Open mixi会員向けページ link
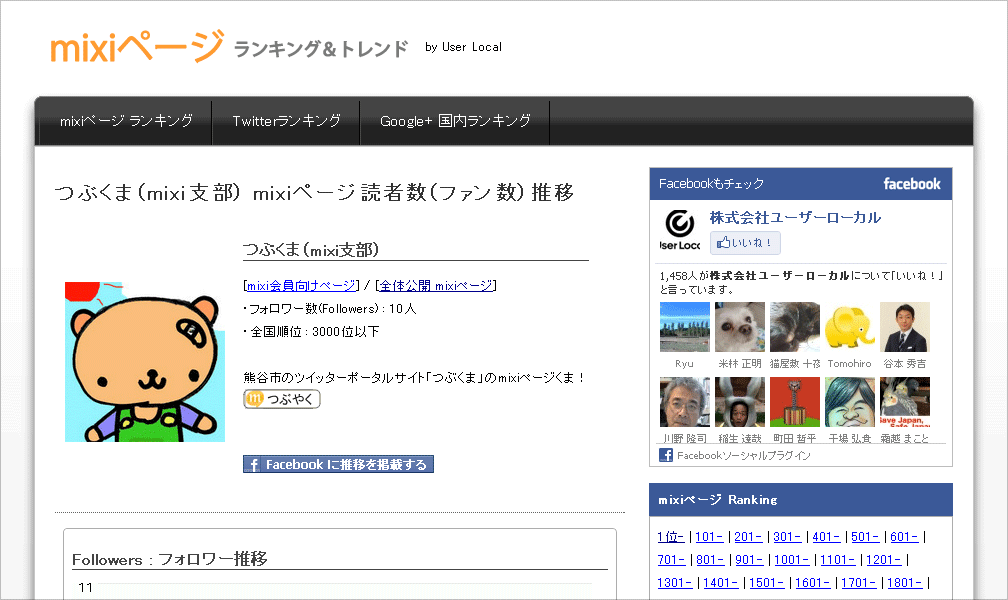The width and height of the screenshot is (1008, 600). tap(301, 286)
